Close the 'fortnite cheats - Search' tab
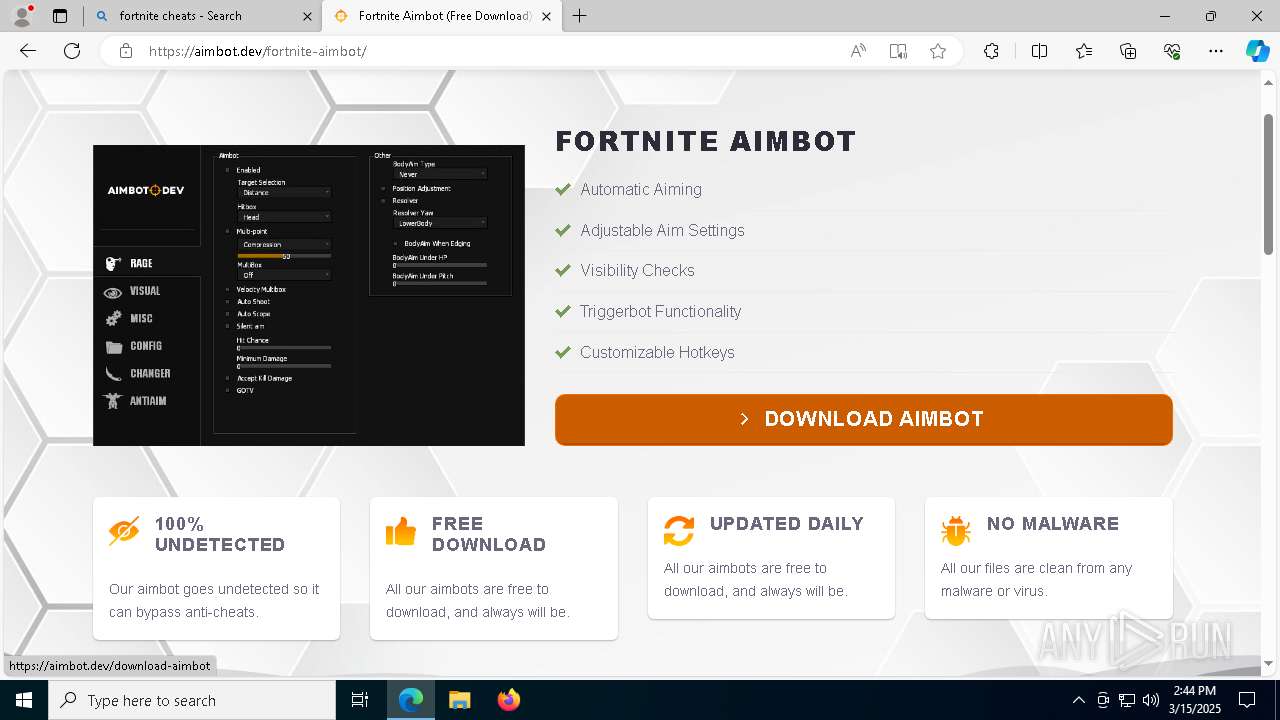 [x=307, y=16]
